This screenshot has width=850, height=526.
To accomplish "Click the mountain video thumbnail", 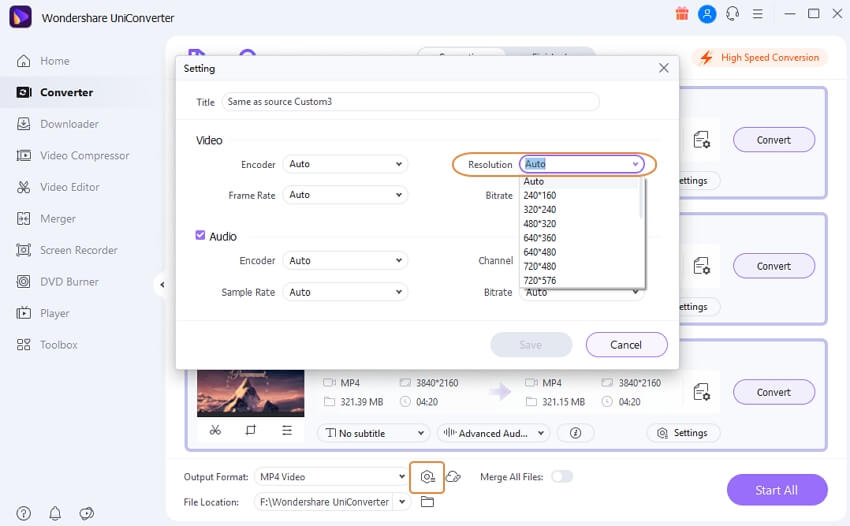I will click(250, 393).
